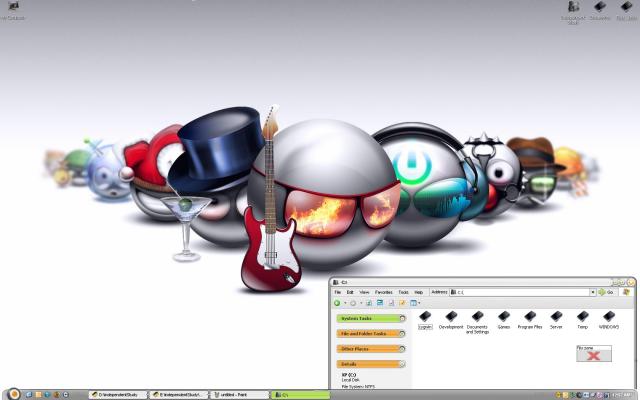640x400 pixels.
Task: Open My Computer desktop icon
Action: (x=13, y=11)
